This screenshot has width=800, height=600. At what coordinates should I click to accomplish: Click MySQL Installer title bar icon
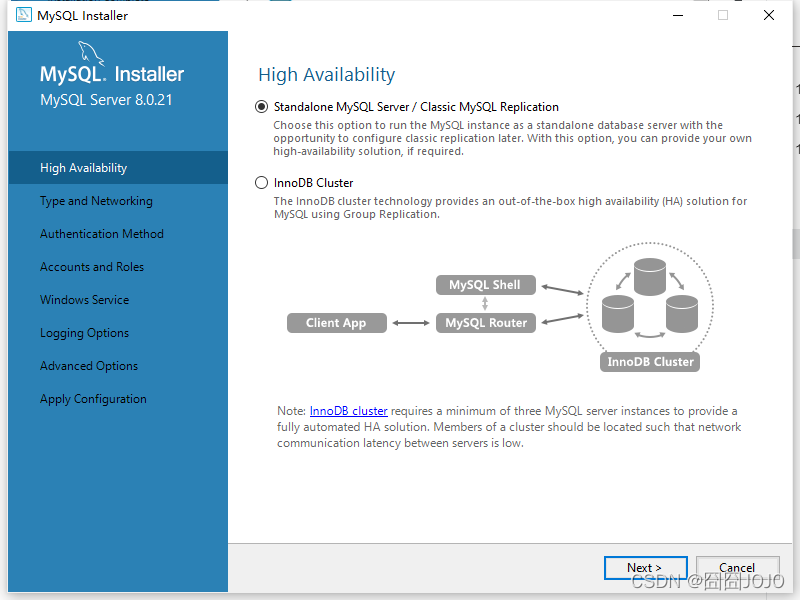tap(23, 15)
